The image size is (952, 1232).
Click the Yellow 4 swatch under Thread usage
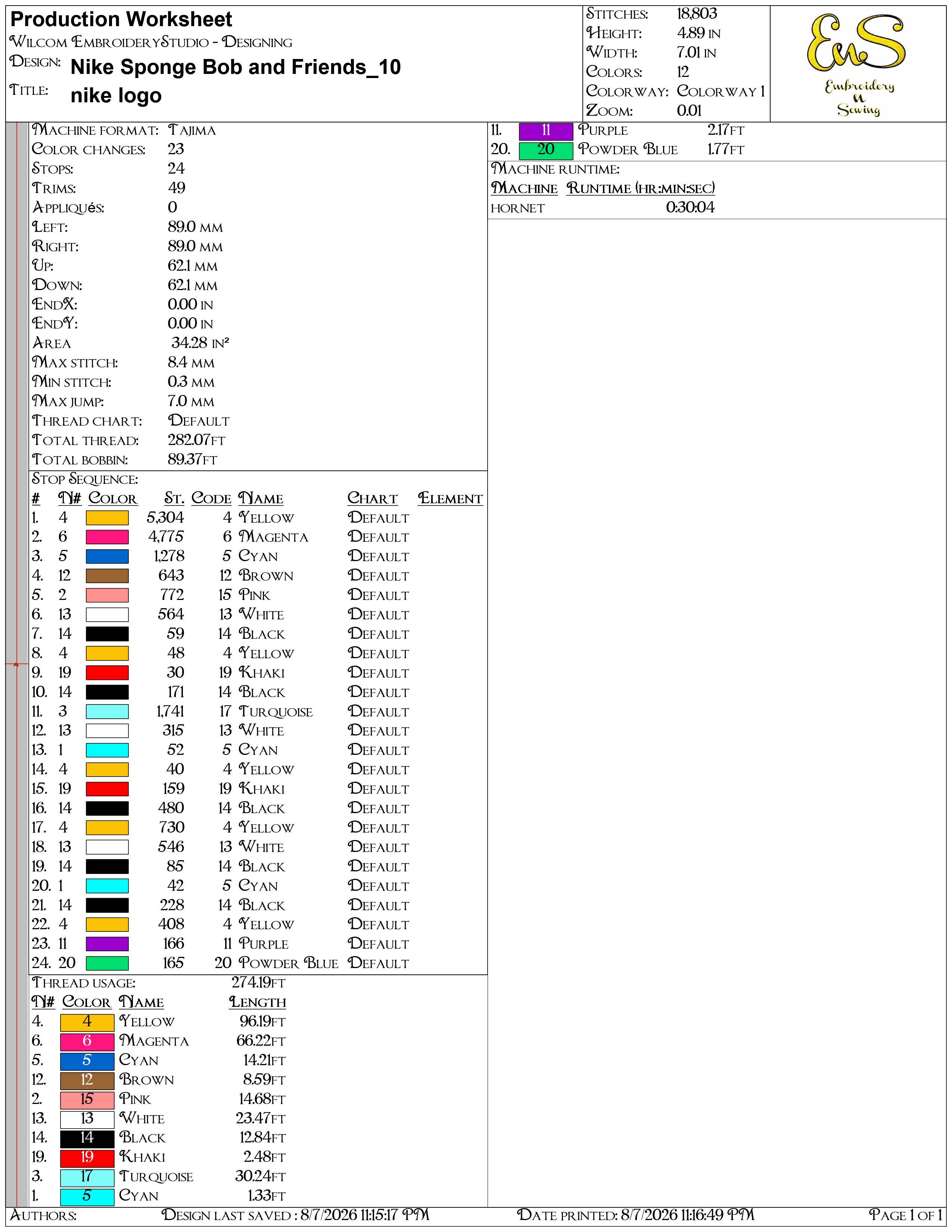tap(87, 1022)
